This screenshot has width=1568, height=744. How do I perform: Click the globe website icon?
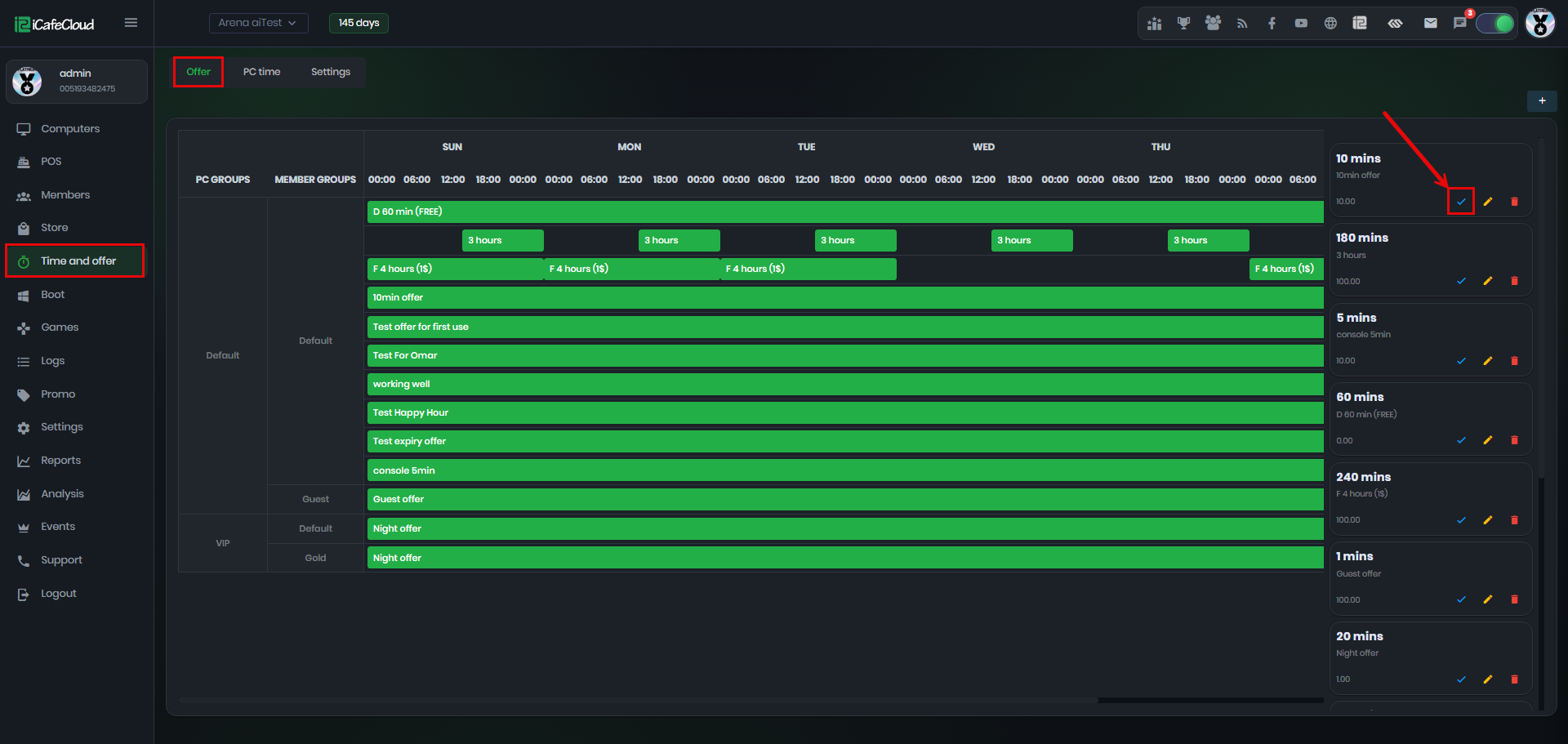tap(1330, 23)
